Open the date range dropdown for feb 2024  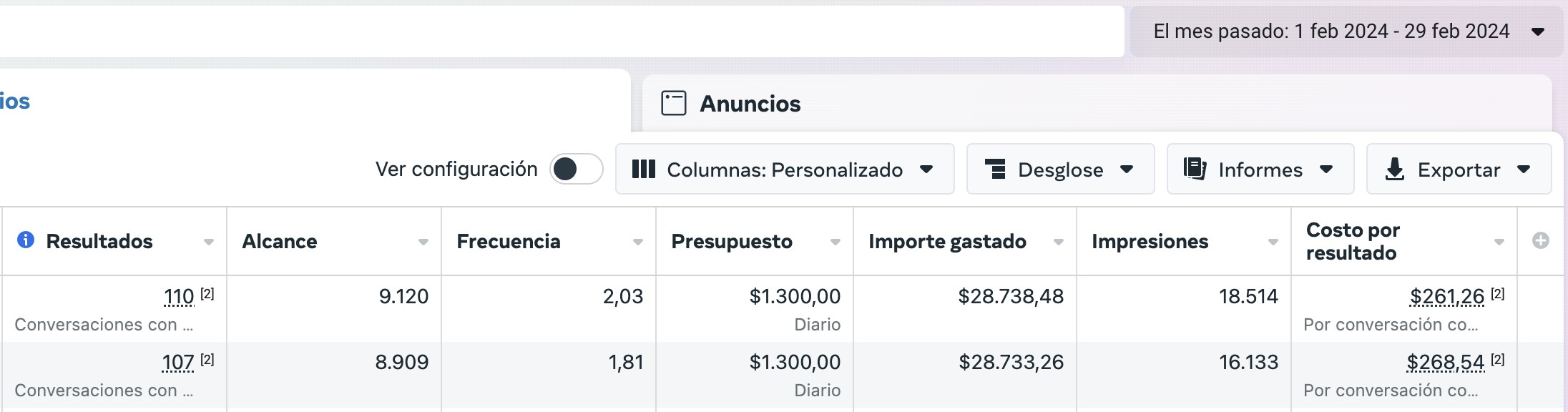point(1346,31)
